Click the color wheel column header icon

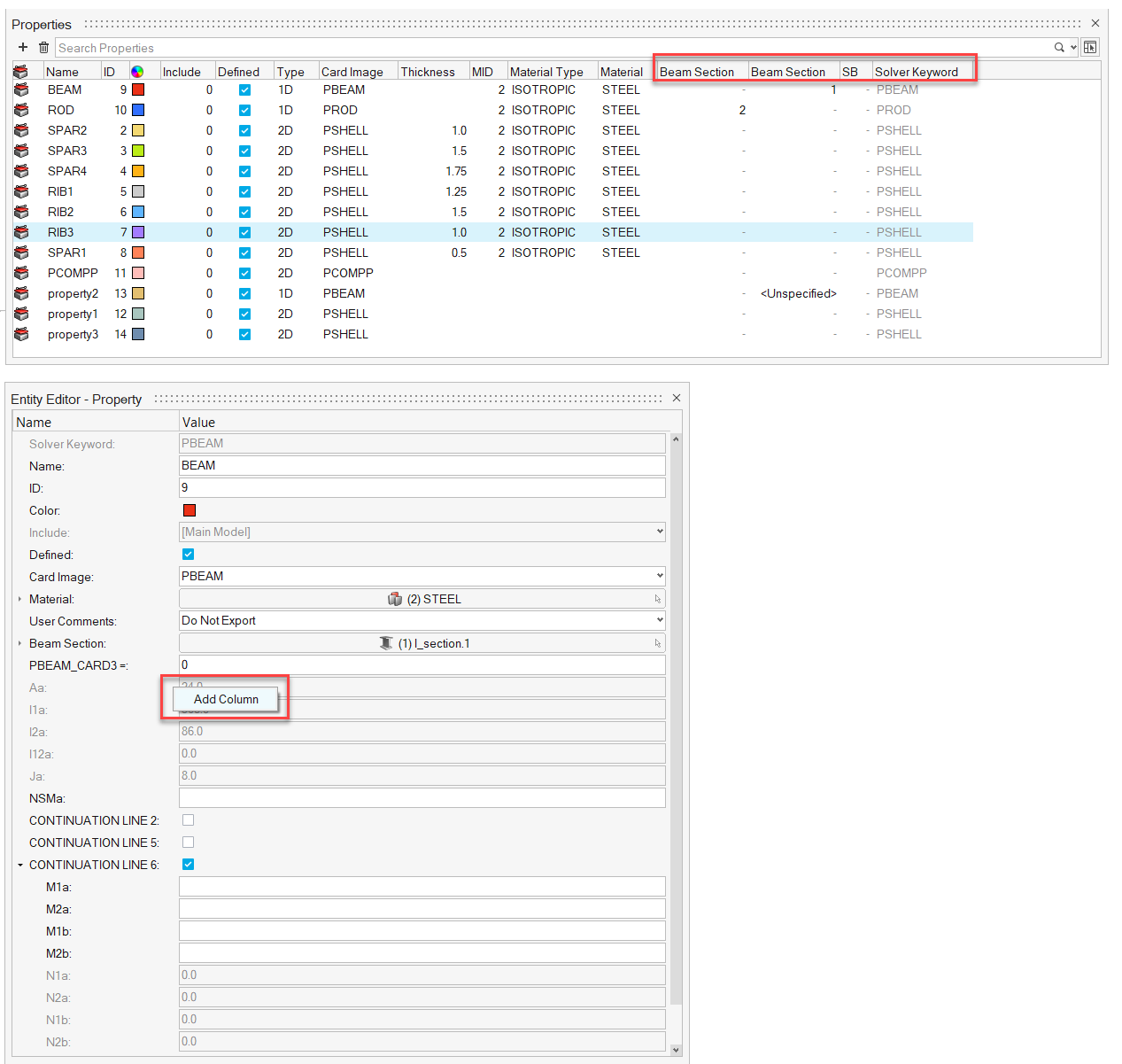(x=137, y=72)
